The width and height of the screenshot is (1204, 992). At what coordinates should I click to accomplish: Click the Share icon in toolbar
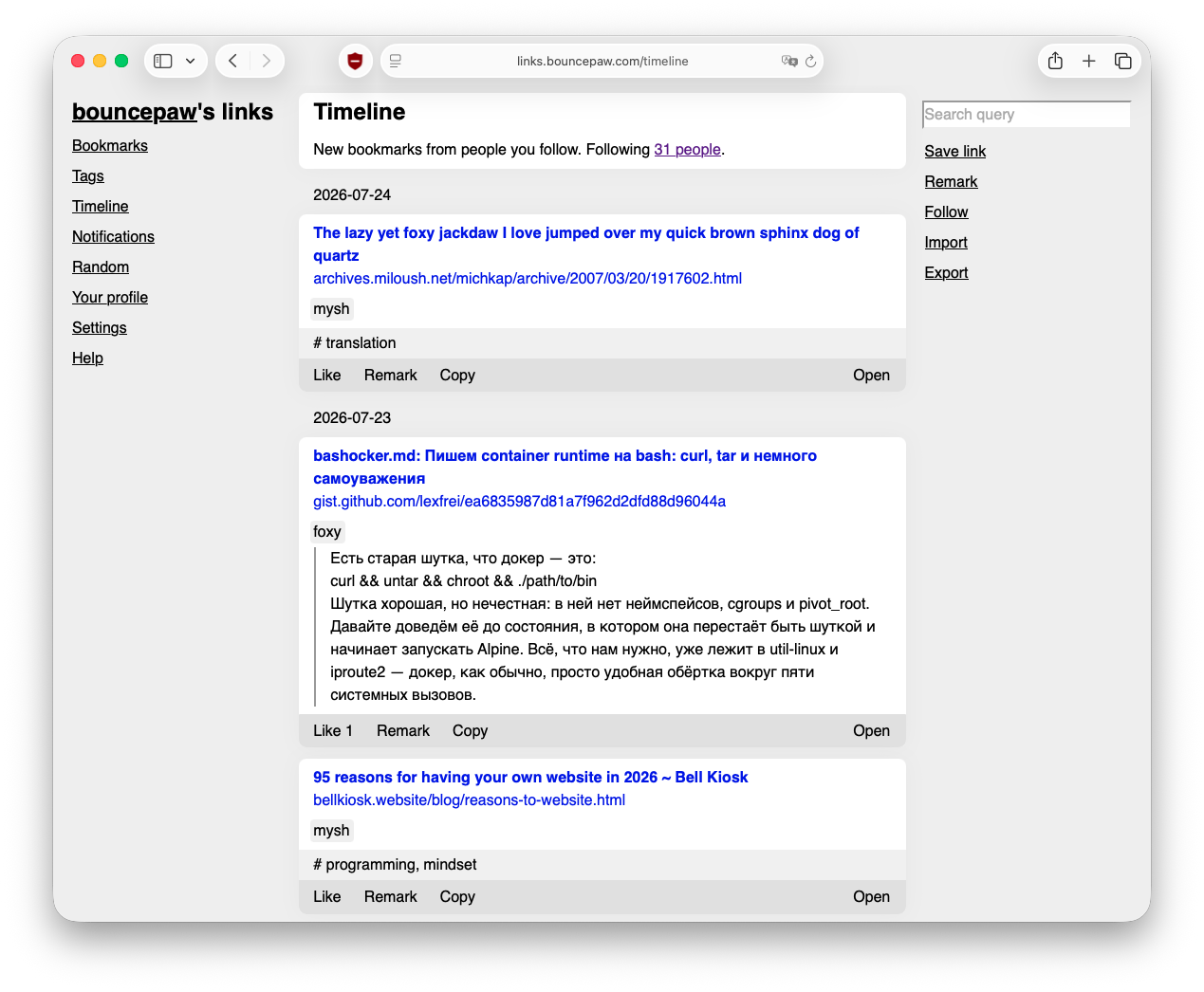click(1055, 61)
